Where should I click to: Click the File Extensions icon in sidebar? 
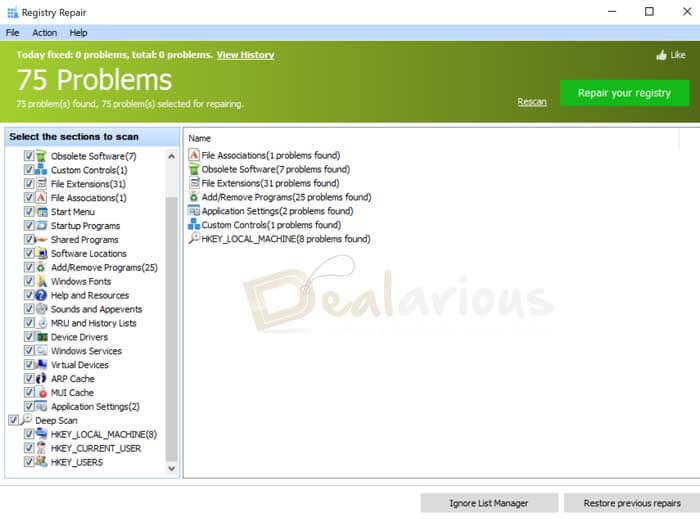click(x=41, y=183)
